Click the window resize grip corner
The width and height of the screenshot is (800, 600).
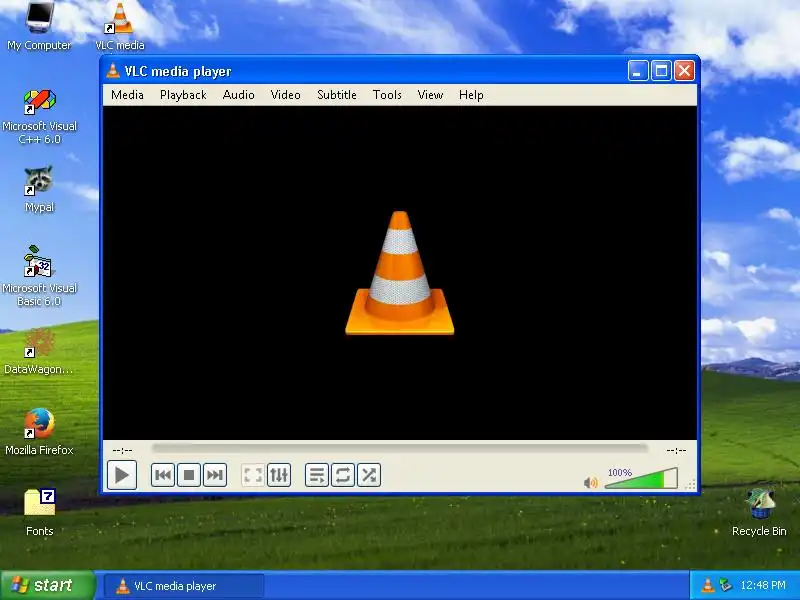pos(690,485)
